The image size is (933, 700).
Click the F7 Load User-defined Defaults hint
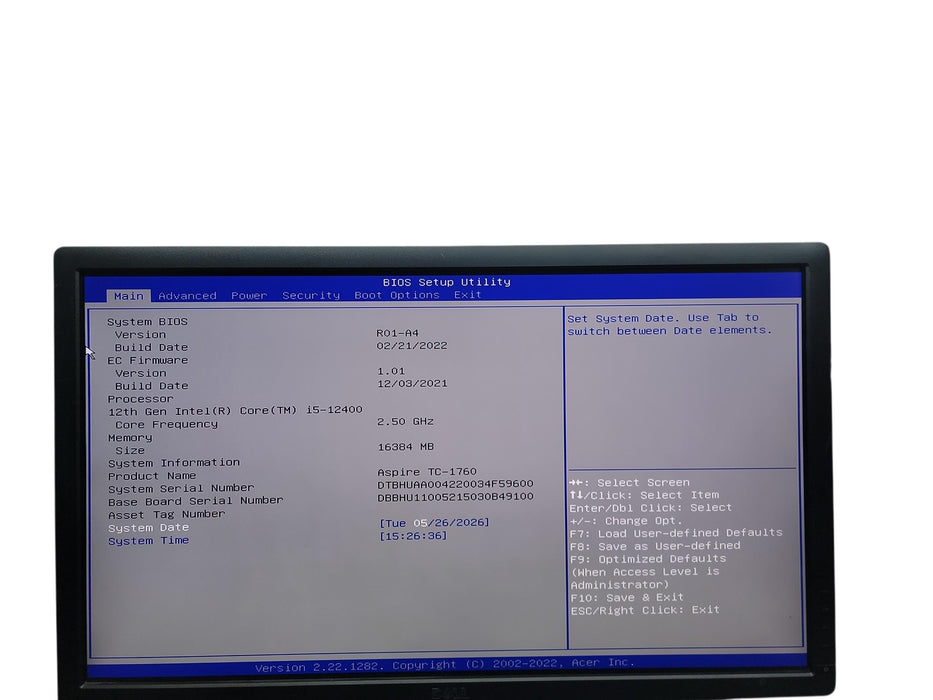[676, 533]
